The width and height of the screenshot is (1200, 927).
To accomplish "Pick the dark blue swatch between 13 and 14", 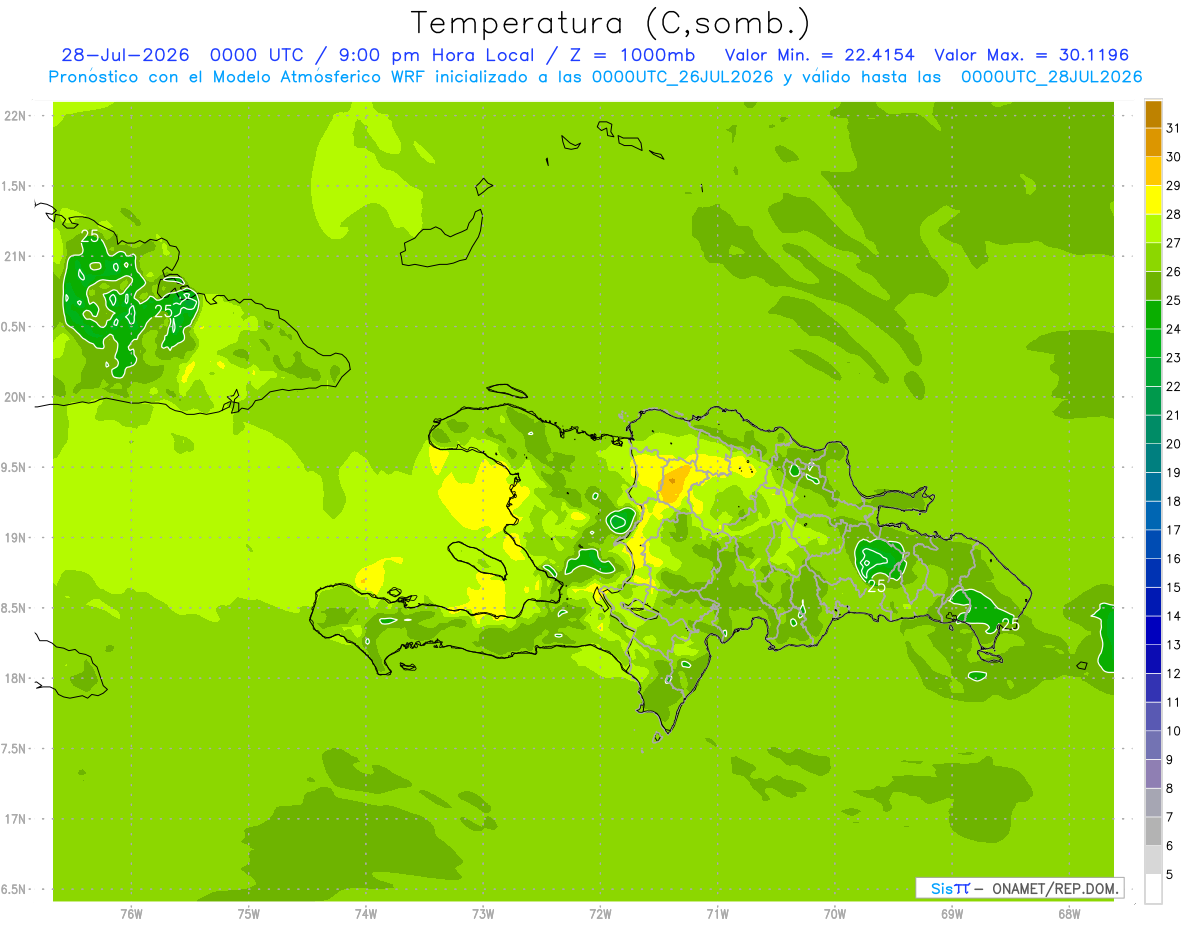I will (1153, 631).
